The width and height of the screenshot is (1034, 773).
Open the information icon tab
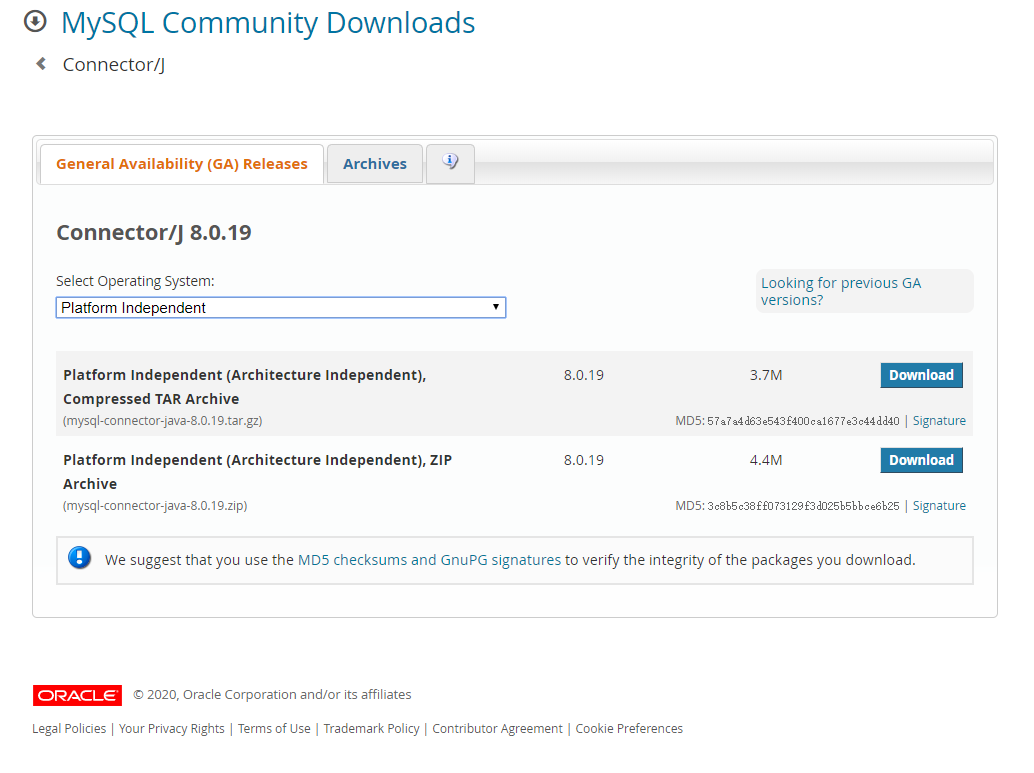pos(450,163)
